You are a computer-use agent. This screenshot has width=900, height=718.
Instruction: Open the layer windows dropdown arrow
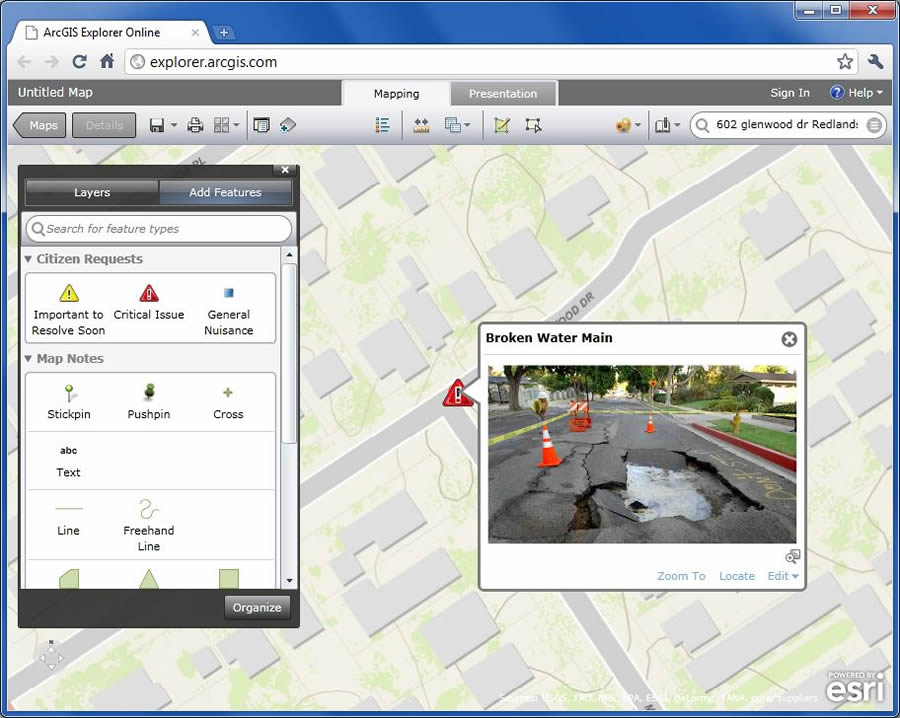(x=467, y=125)
